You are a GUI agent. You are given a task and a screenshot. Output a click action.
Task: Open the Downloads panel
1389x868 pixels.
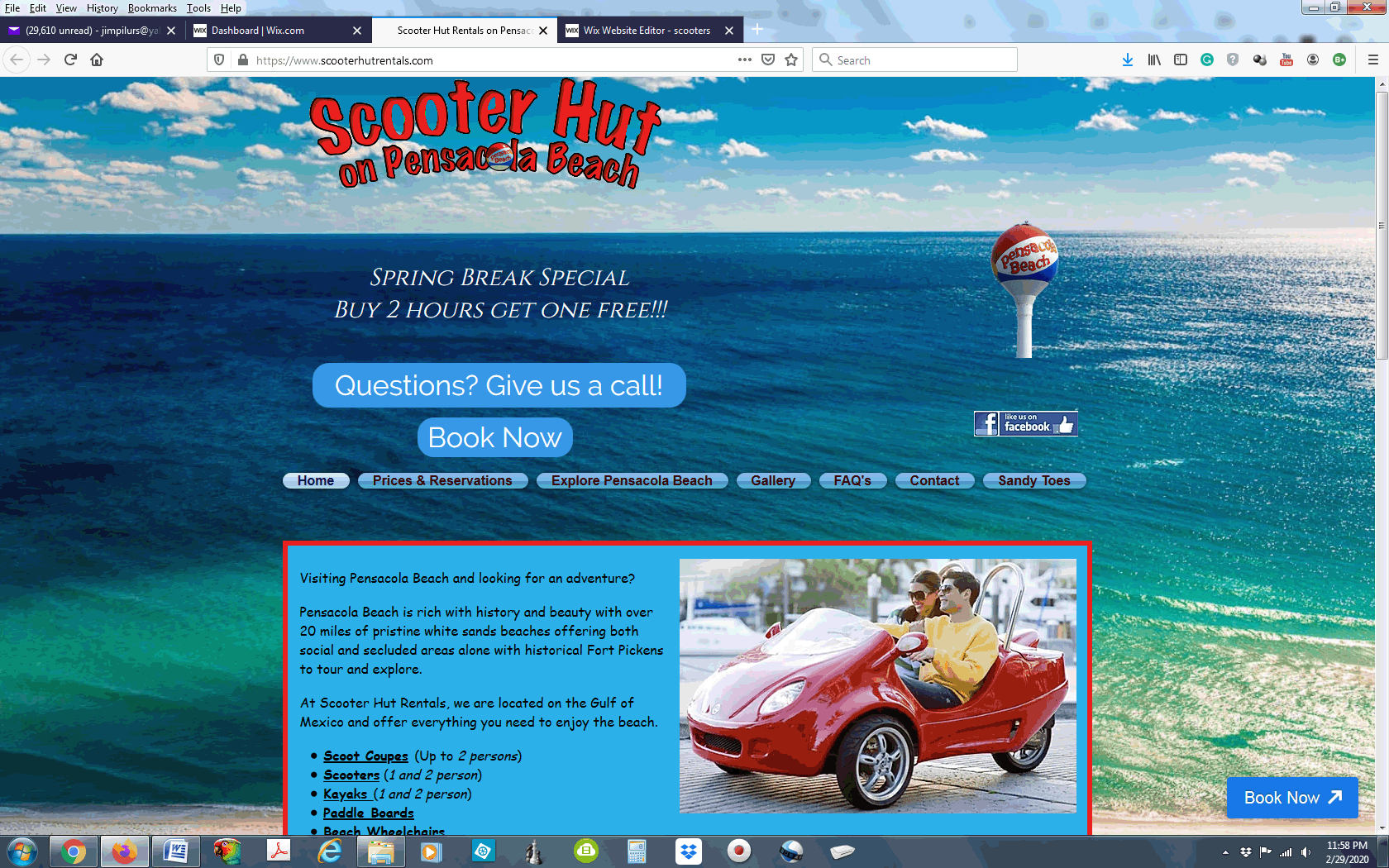click(x=1128, y=60)
